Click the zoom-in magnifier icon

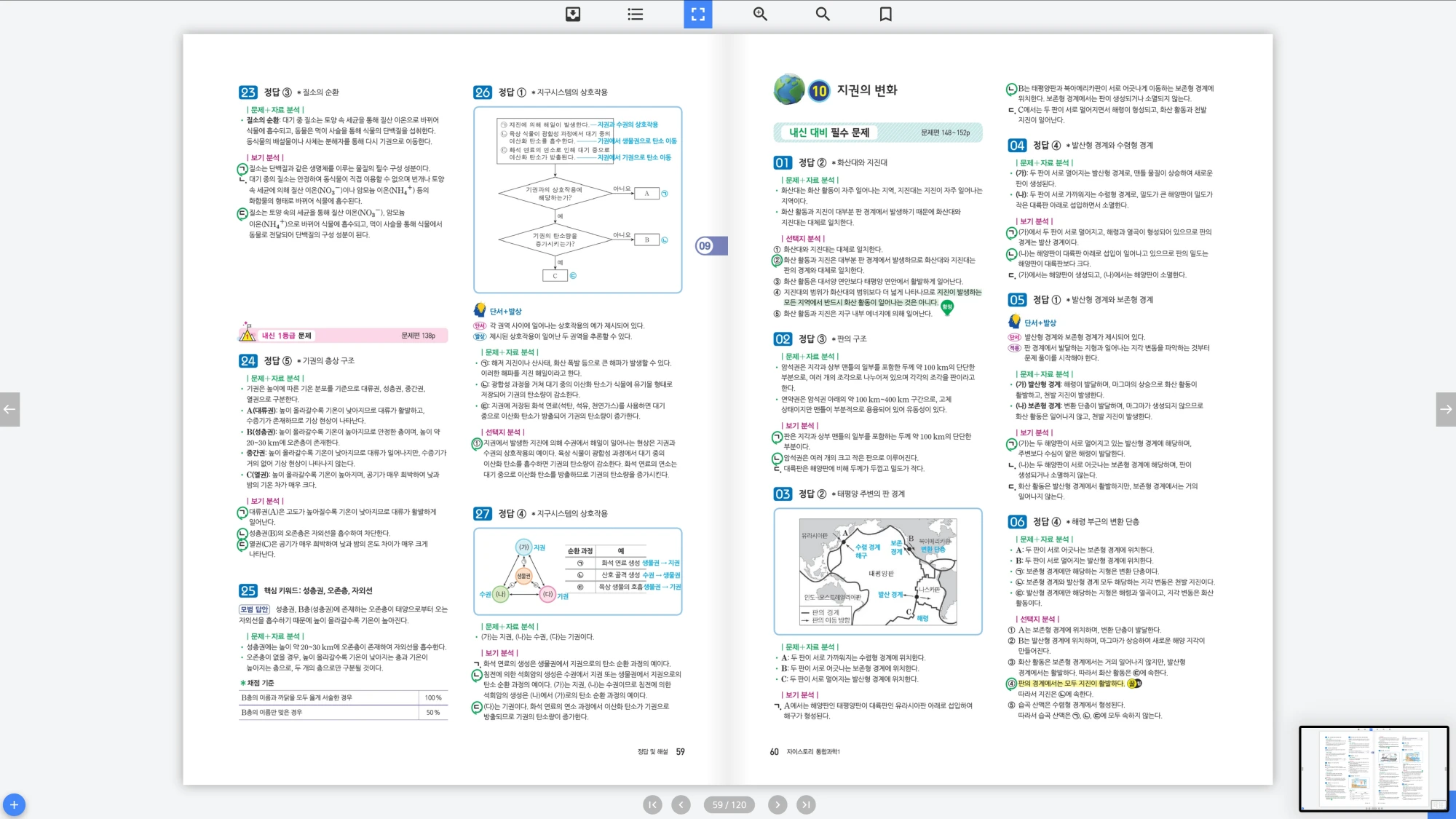pyautogui.click(x=760, y=14)
